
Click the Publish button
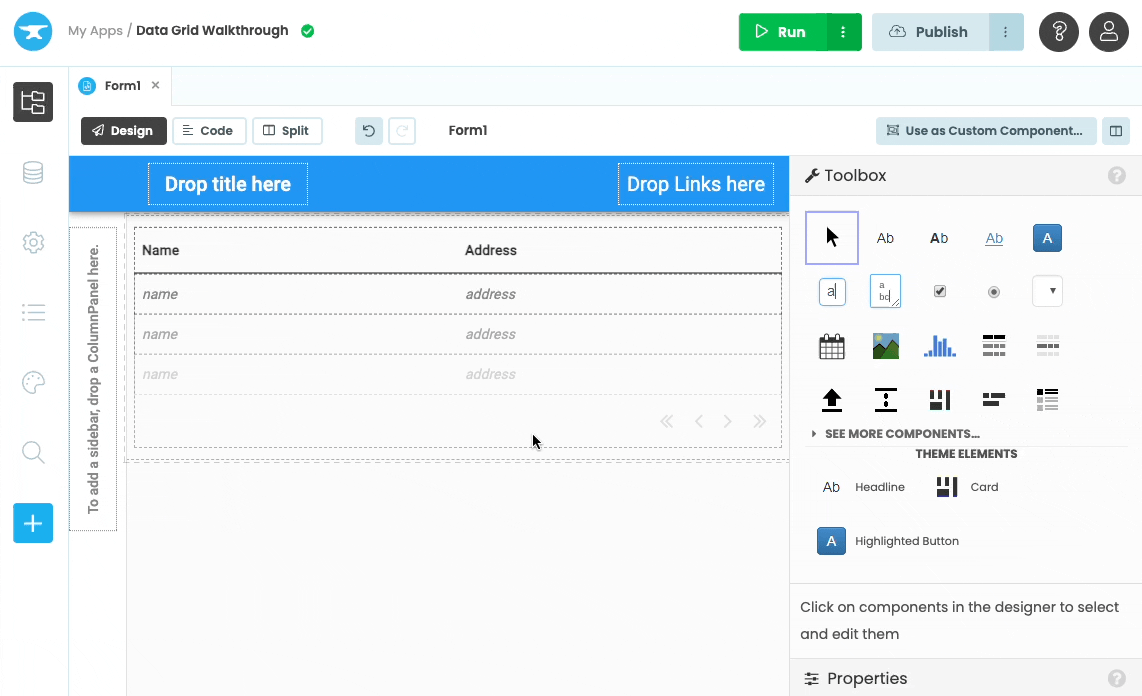point(930,32)
